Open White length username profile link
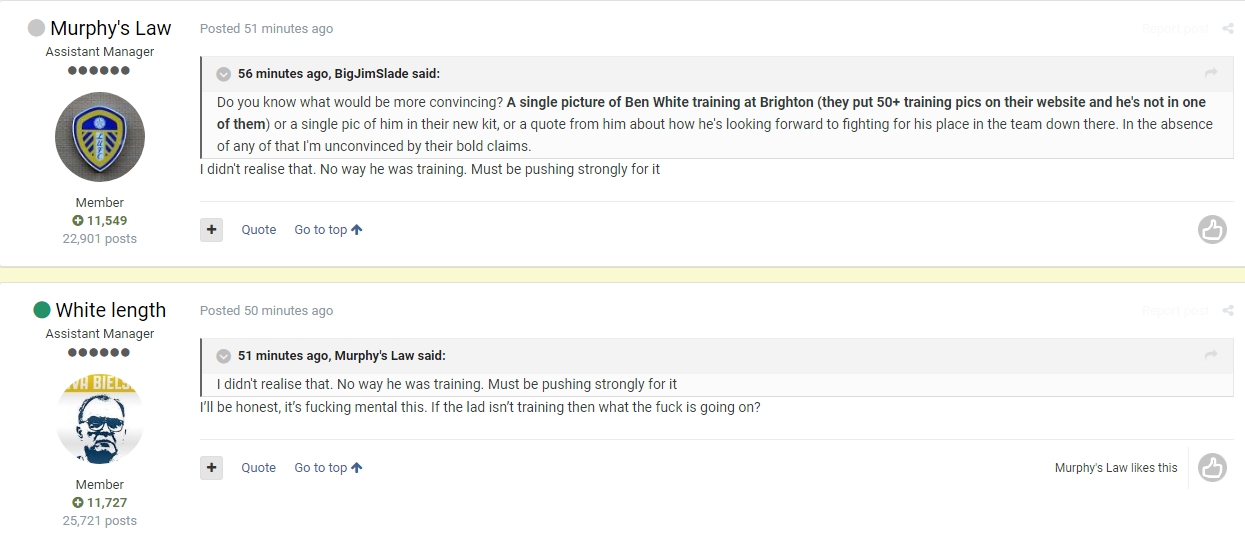1245x542 pixels. [x=110, y=310]
